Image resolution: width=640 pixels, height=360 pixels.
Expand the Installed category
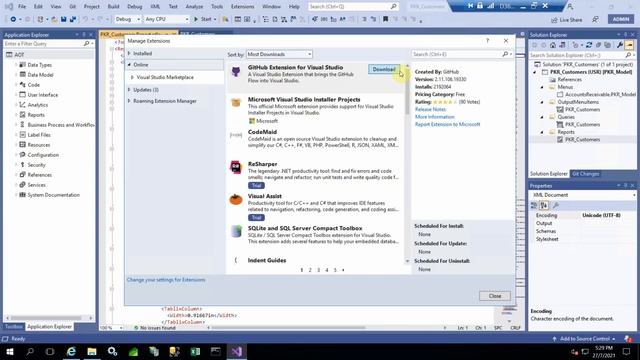click(x=129, y=53)
